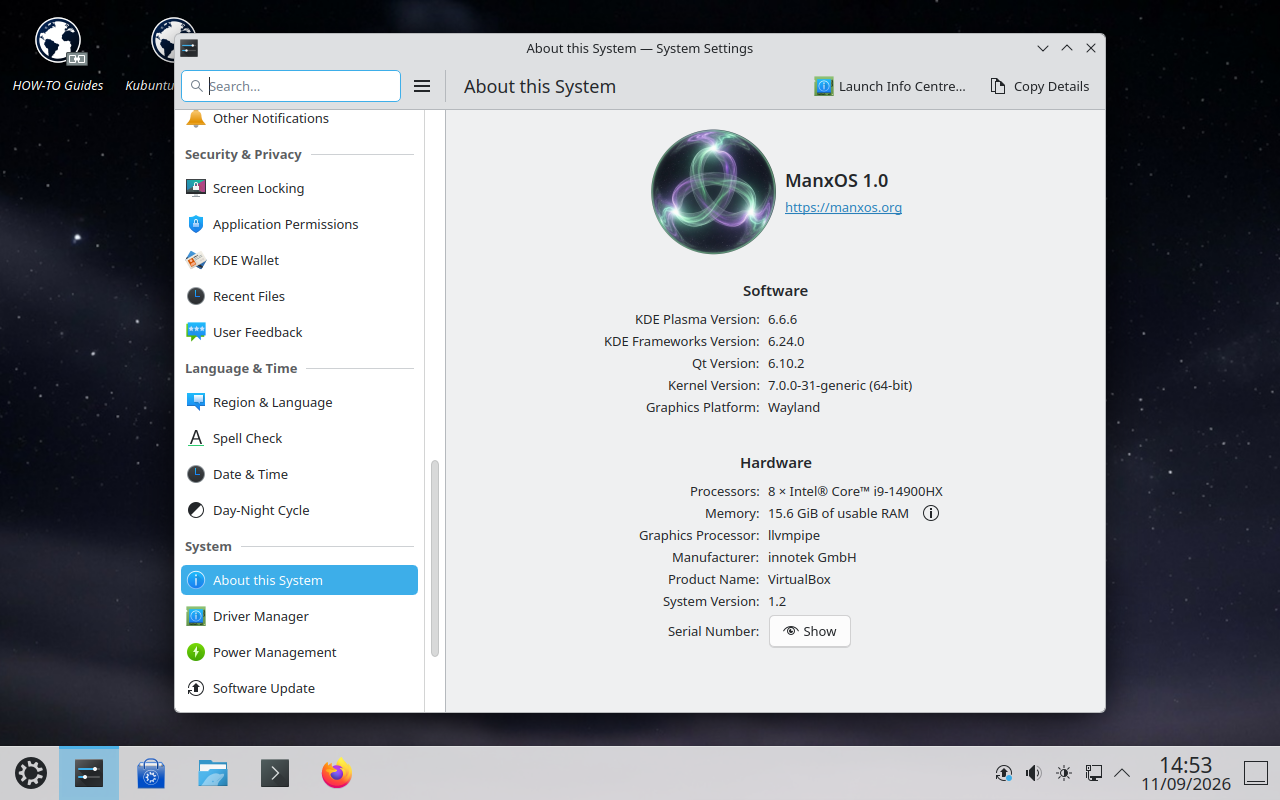Open brightness settings in system tray

1064,773
